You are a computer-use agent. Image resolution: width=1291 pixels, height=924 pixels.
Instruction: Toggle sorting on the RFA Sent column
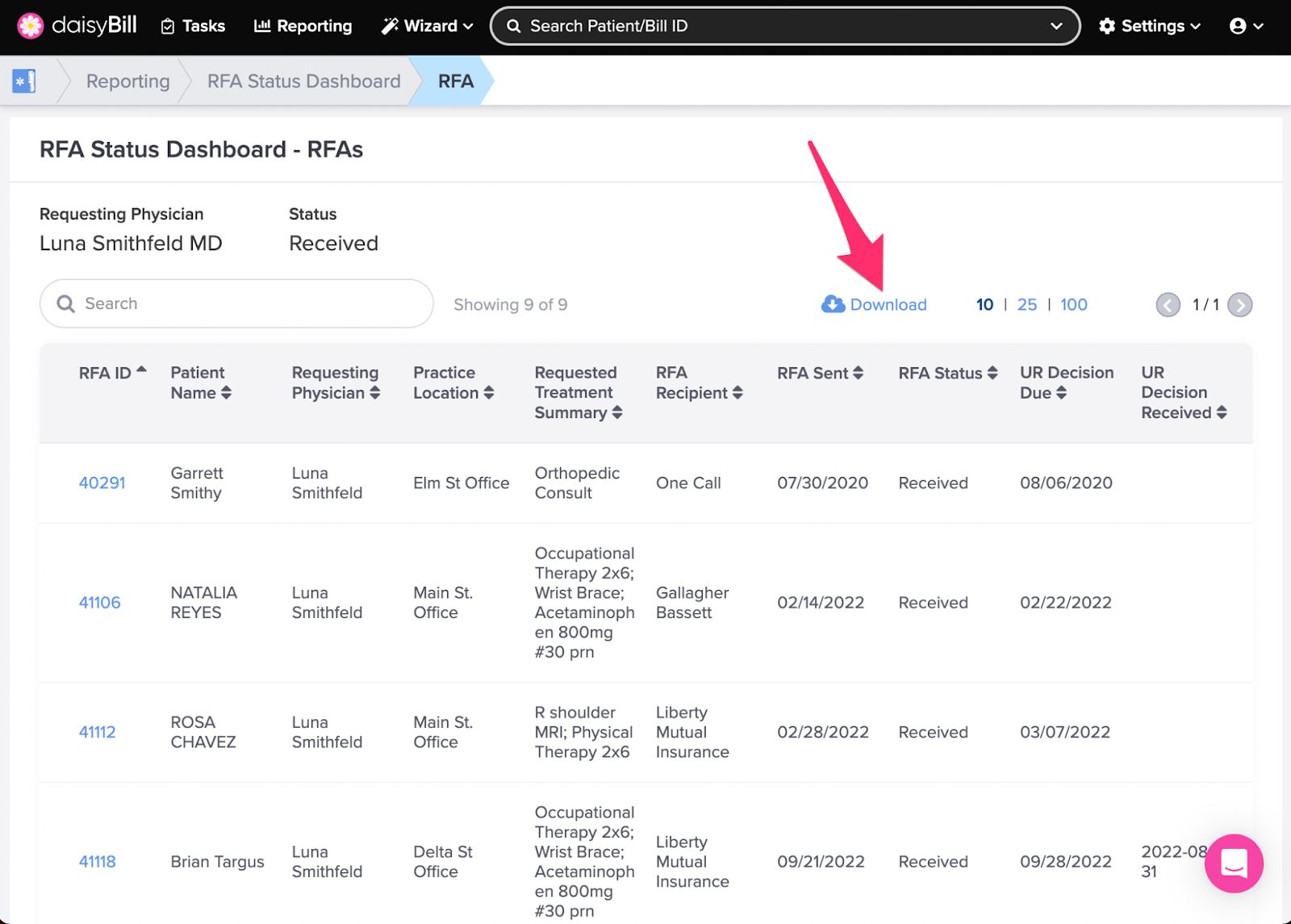pyautogui.click(x=859, y=373)
